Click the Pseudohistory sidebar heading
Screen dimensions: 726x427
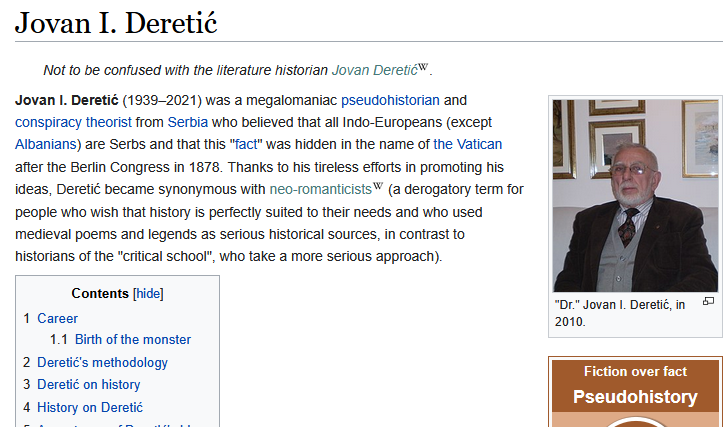(635, 397)
